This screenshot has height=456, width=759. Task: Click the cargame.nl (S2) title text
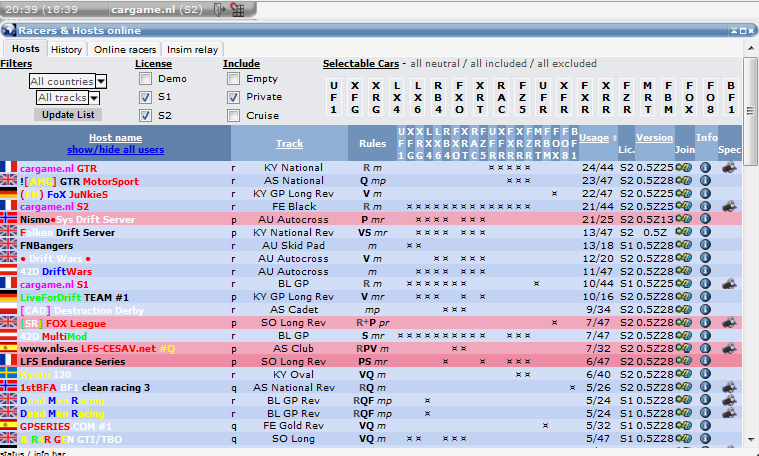click(157, 9)
